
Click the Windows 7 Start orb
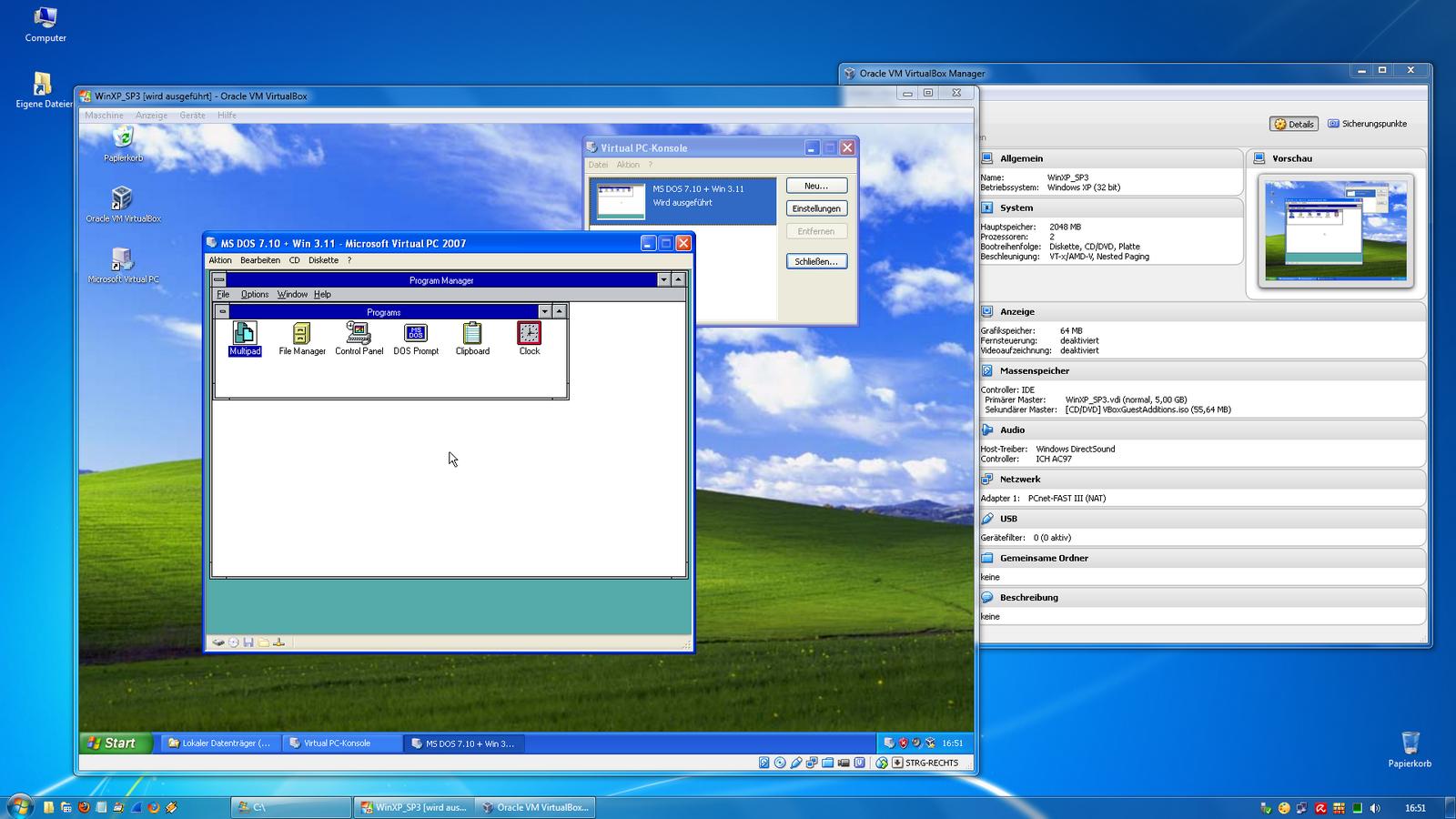click(19, 806)
